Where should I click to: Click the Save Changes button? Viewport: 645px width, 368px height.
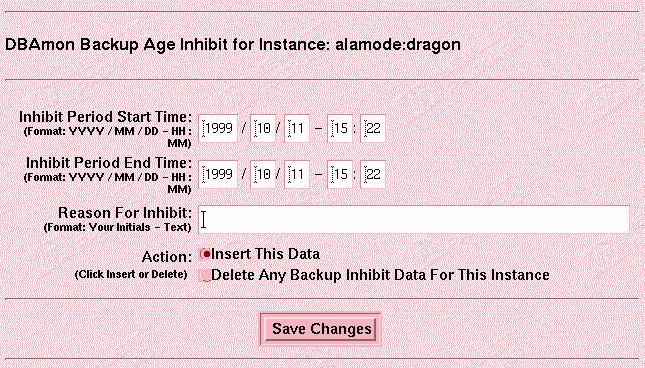point(320,329)
